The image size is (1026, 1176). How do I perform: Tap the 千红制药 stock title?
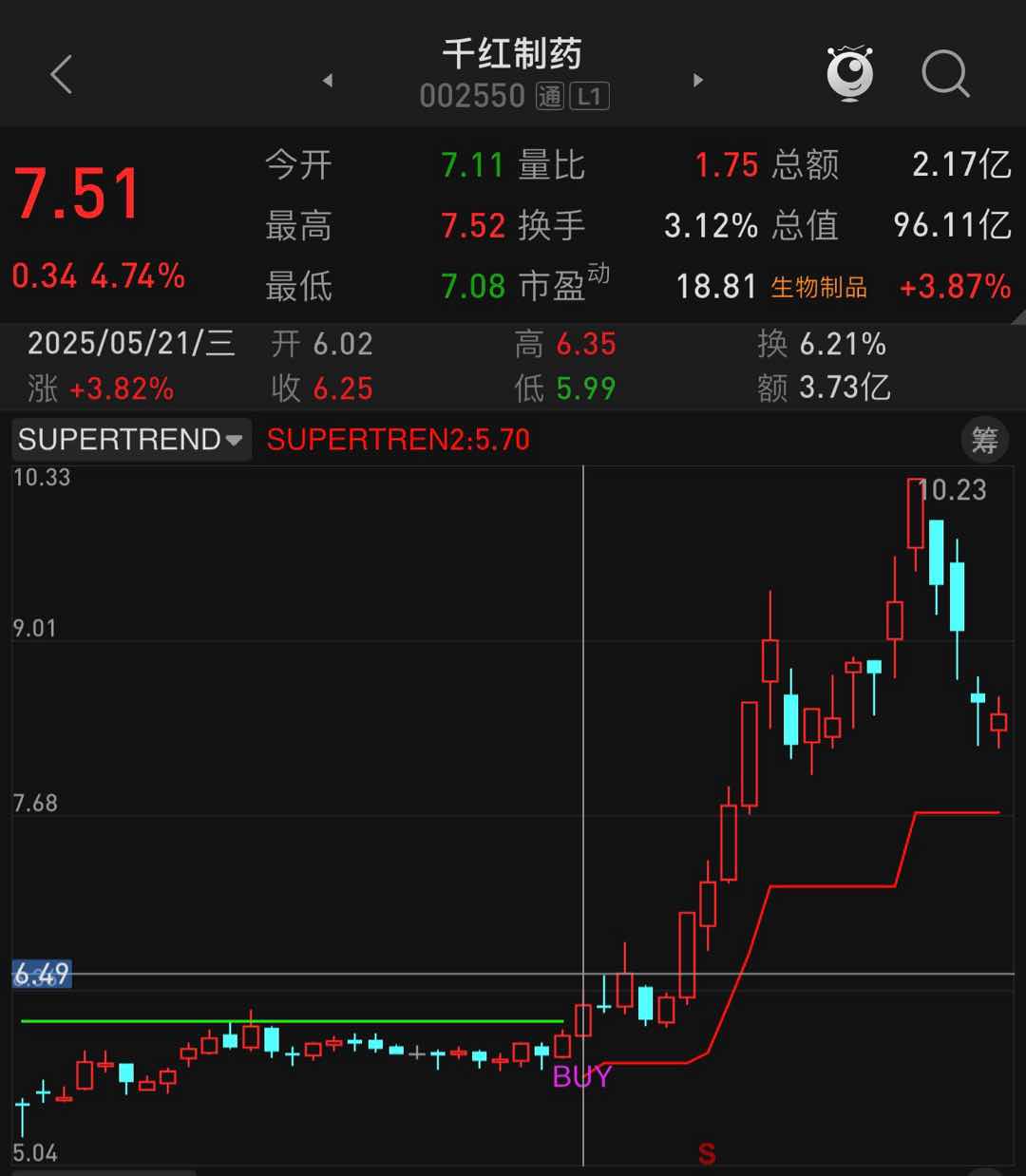tap(512, 54)
